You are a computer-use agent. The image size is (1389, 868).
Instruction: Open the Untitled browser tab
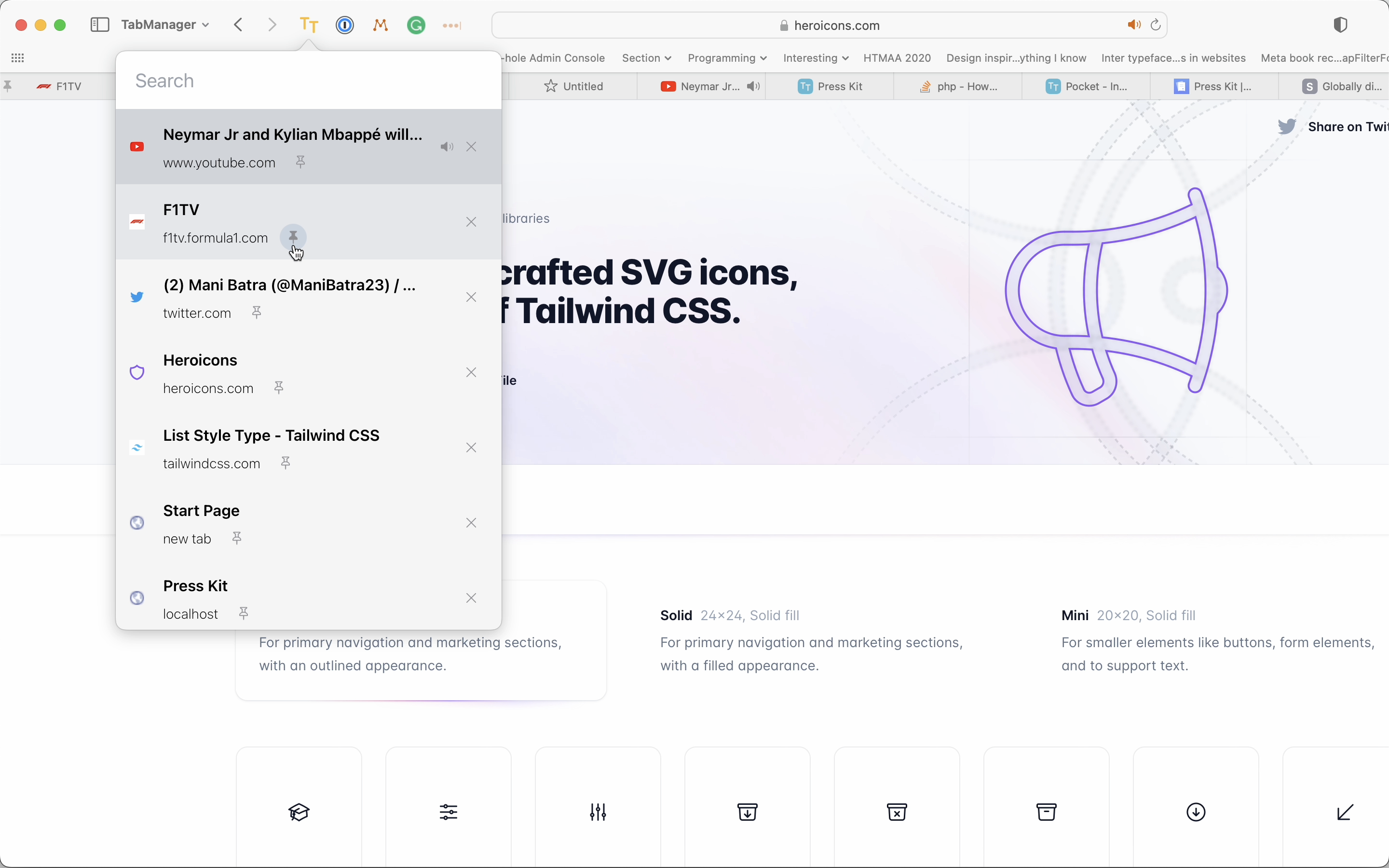[x=573, y=86]
